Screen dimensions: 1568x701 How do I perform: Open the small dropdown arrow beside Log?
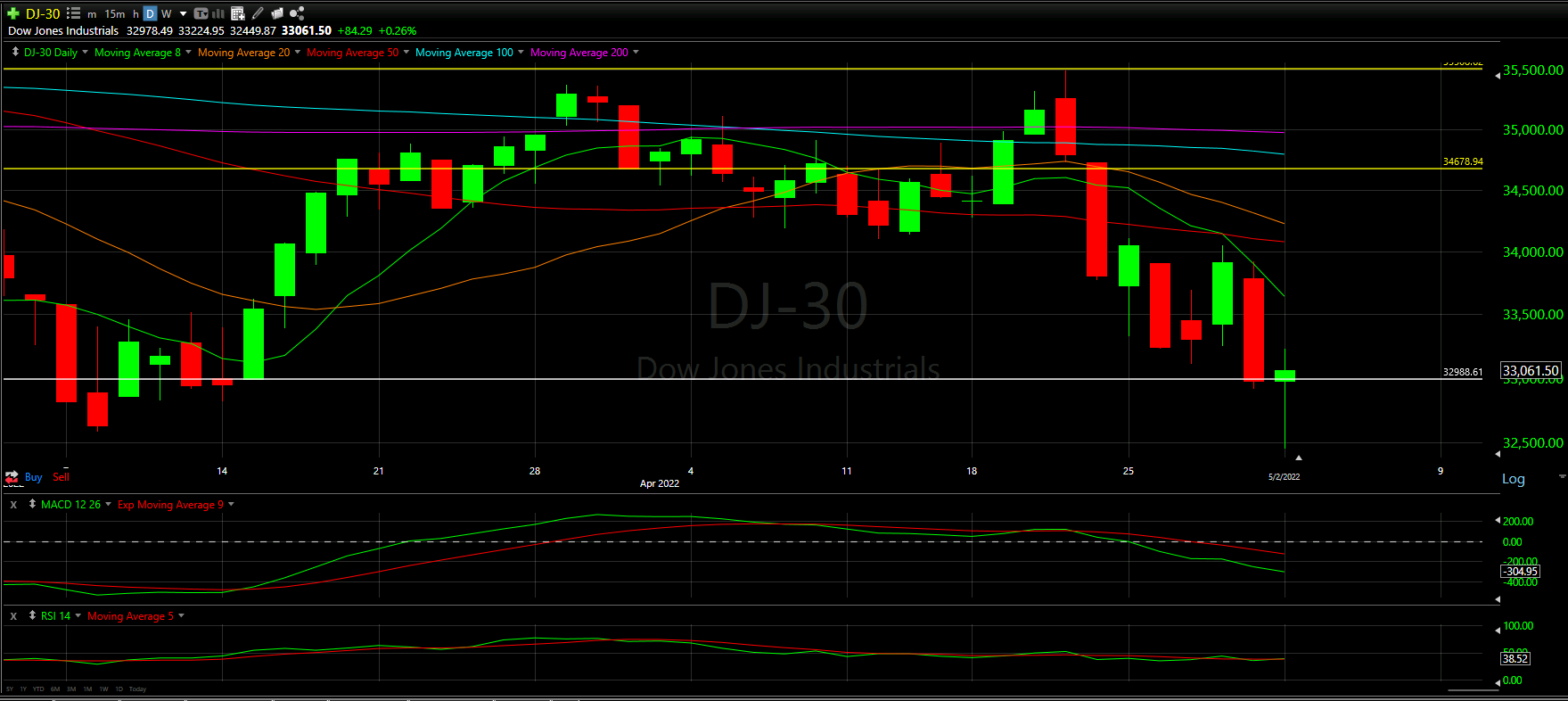1562,477
